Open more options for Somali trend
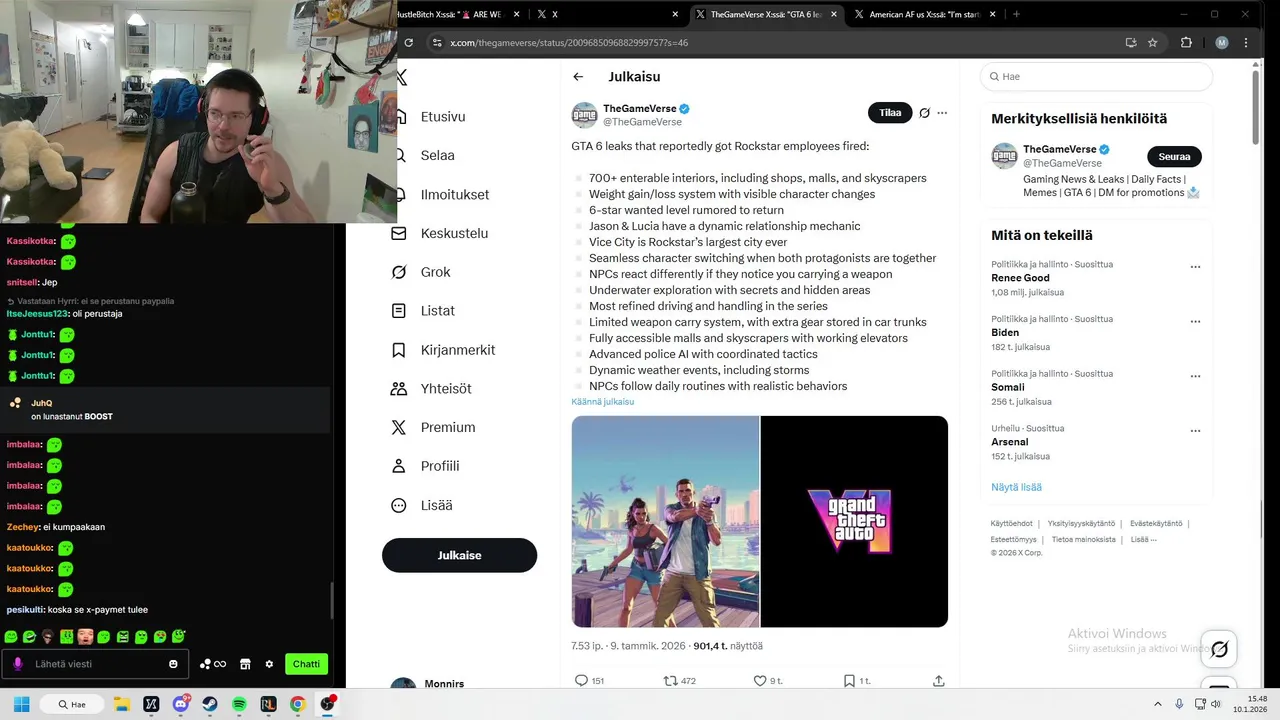The height and width of the screenshot is (720, 1280). [1195, 377]
